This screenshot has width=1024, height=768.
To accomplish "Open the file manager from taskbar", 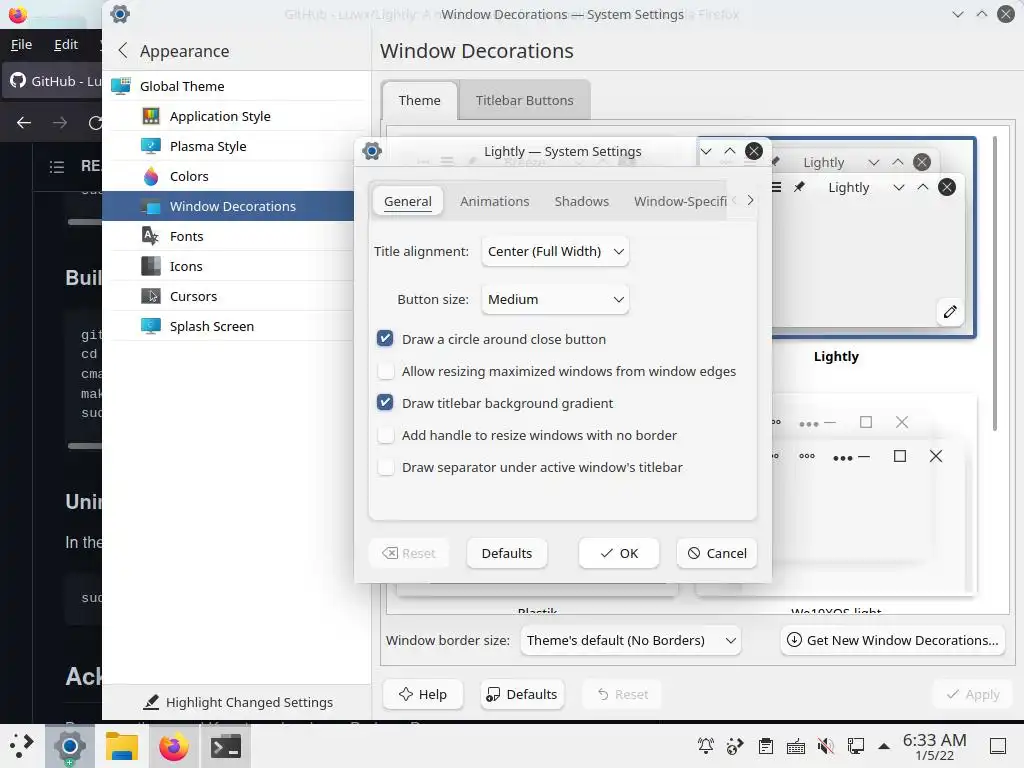I will point(121,746).
